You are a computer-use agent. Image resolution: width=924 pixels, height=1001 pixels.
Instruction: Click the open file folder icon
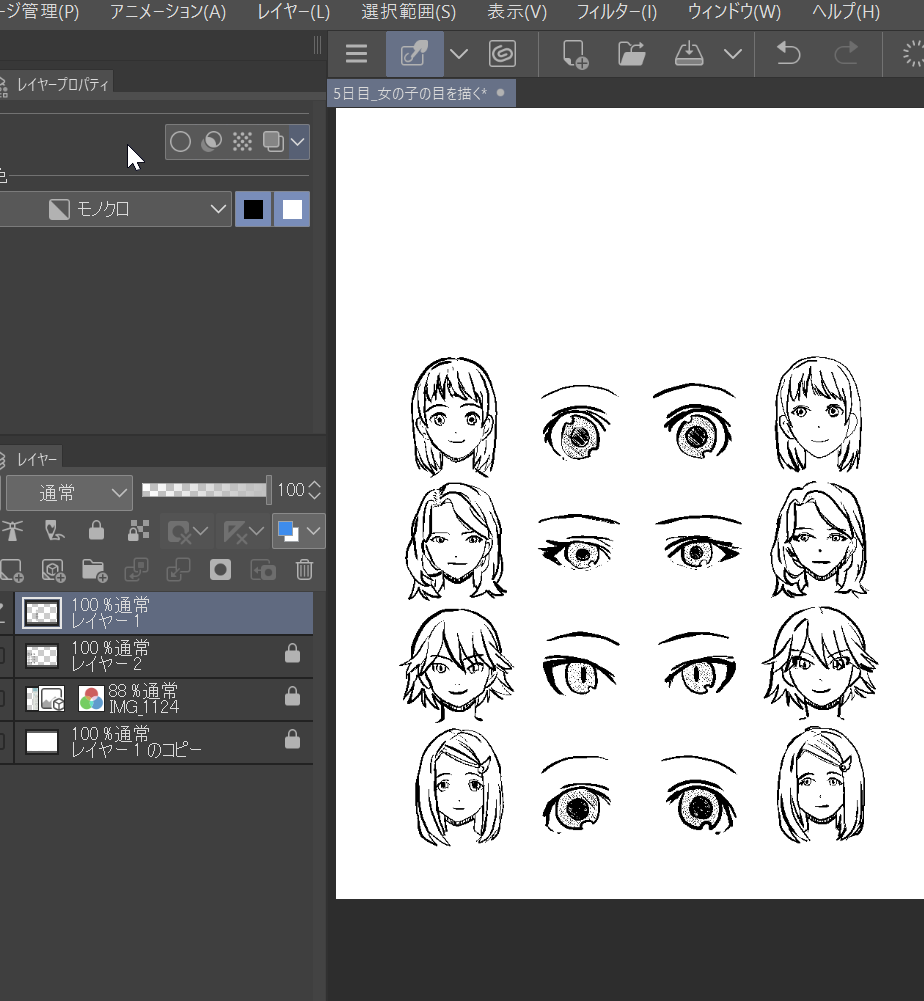click(x=631, y=54)
